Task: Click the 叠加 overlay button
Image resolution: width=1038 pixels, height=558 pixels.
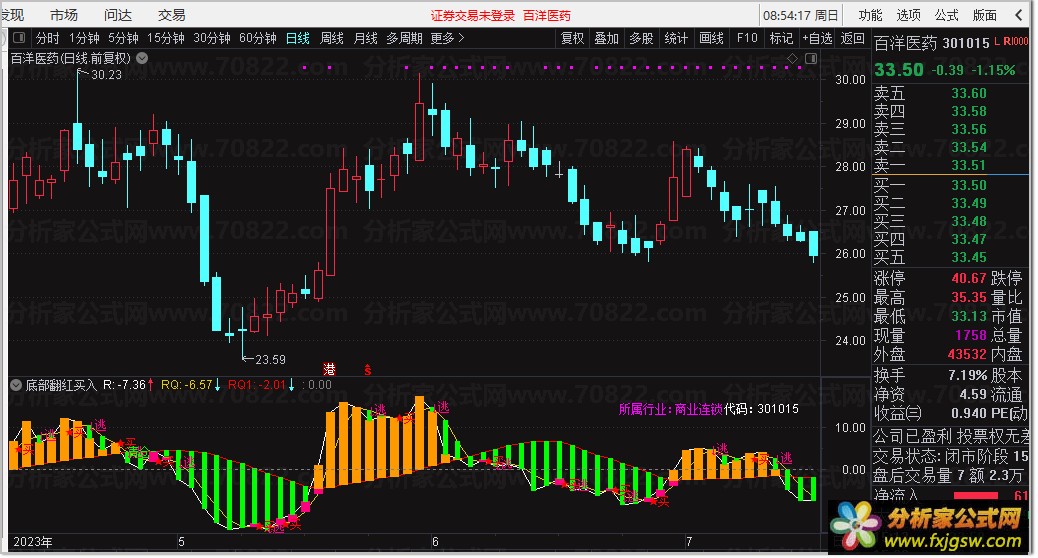Action: coord(606,38)
